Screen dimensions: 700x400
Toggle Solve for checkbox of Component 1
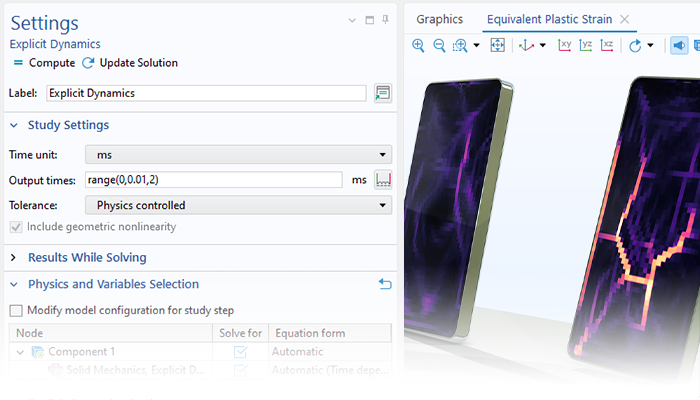[240, 352]
